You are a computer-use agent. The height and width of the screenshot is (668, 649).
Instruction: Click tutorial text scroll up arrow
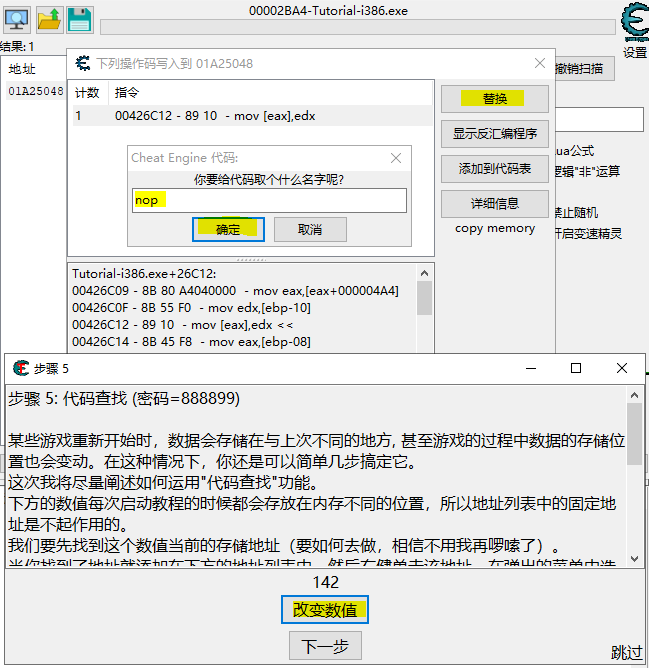(x=635, y=395)
